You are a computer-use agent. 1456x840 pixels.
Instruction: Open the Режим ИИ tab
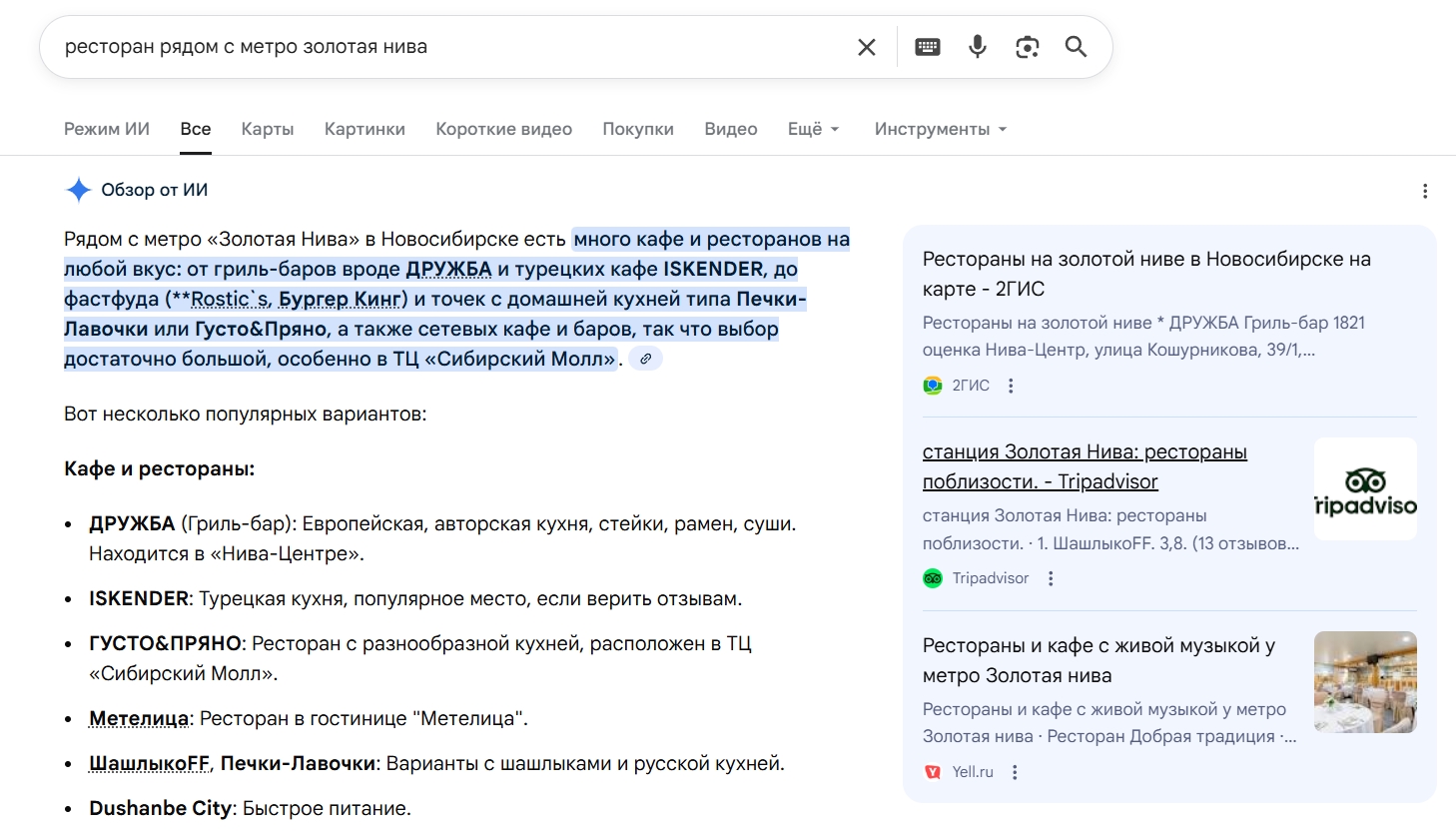pyautogui.click(x=107, y=129)
